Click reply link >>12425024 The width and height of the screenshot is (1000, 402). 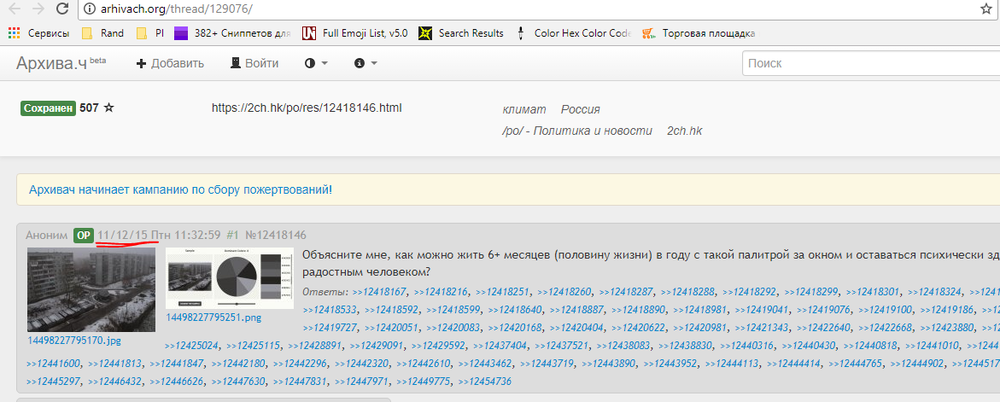coord(191,346)
